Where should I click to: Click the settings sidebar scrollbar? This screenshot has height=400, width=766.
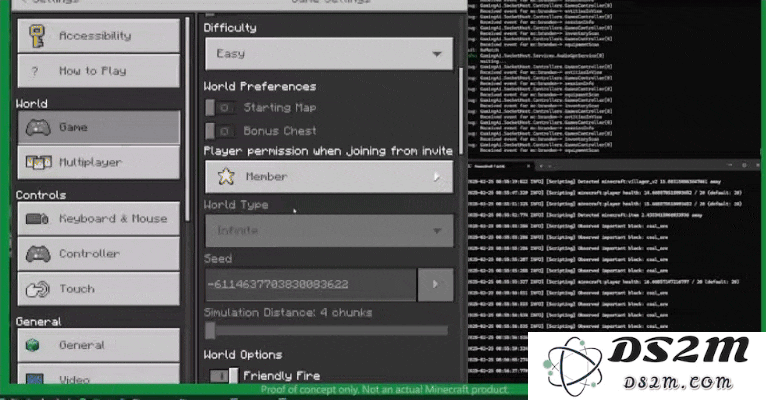tap(187, 120)
